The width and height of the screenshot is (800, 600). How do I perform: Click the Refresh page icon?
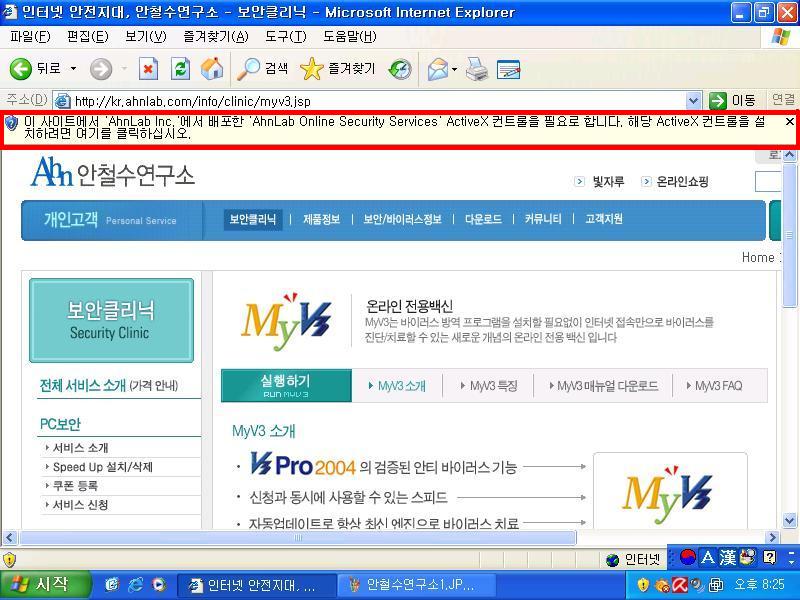click(180, 69)
